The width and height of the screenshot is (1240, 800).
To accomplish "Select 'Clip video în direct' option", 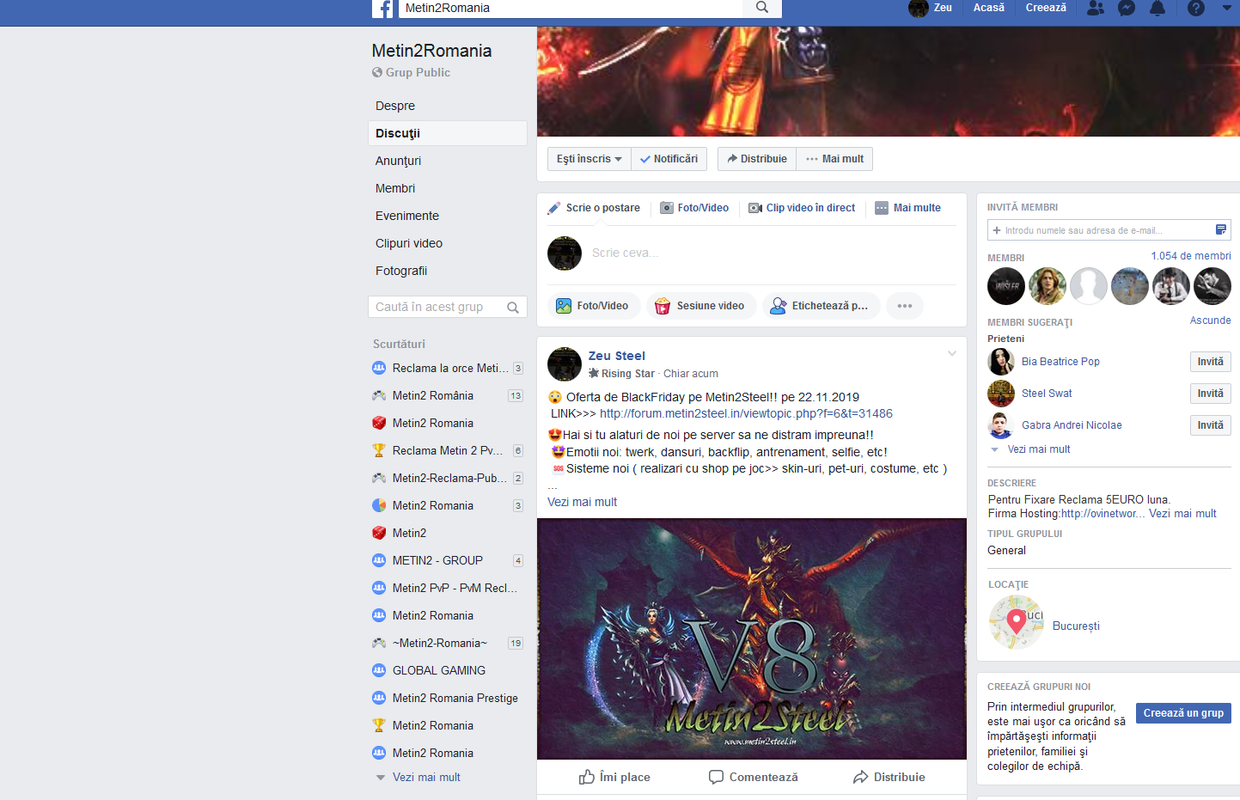I will coord(802,208).
